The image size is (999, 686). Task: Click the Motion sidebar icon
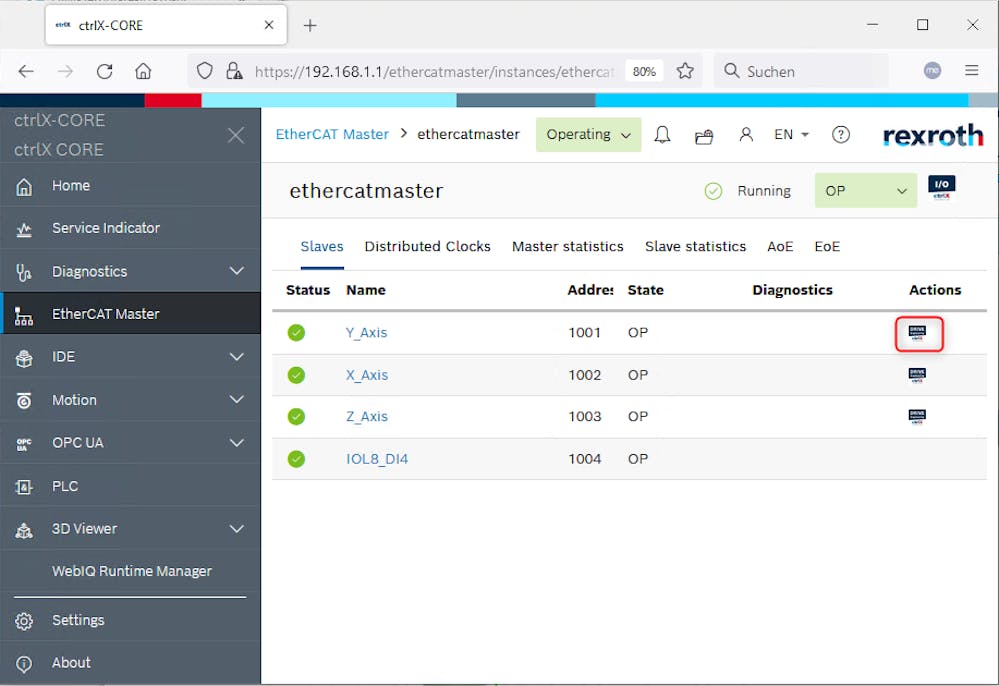tap(24, 401)
